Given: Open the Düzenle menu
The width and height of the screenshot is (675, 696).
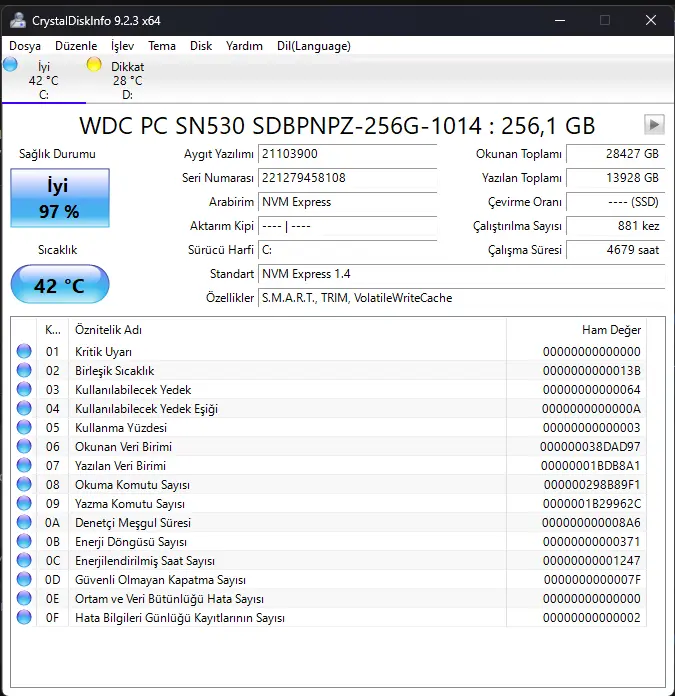Looking at the screenshot, I should point(76,46).
